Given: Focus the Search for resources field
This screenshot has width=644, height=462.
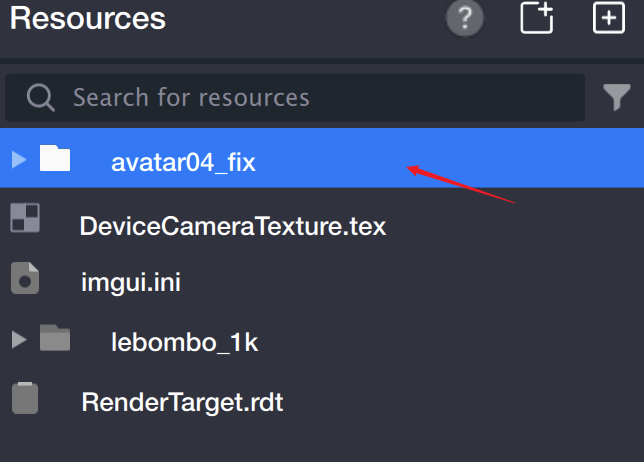Looking at the screenshot, I should 300,98.
